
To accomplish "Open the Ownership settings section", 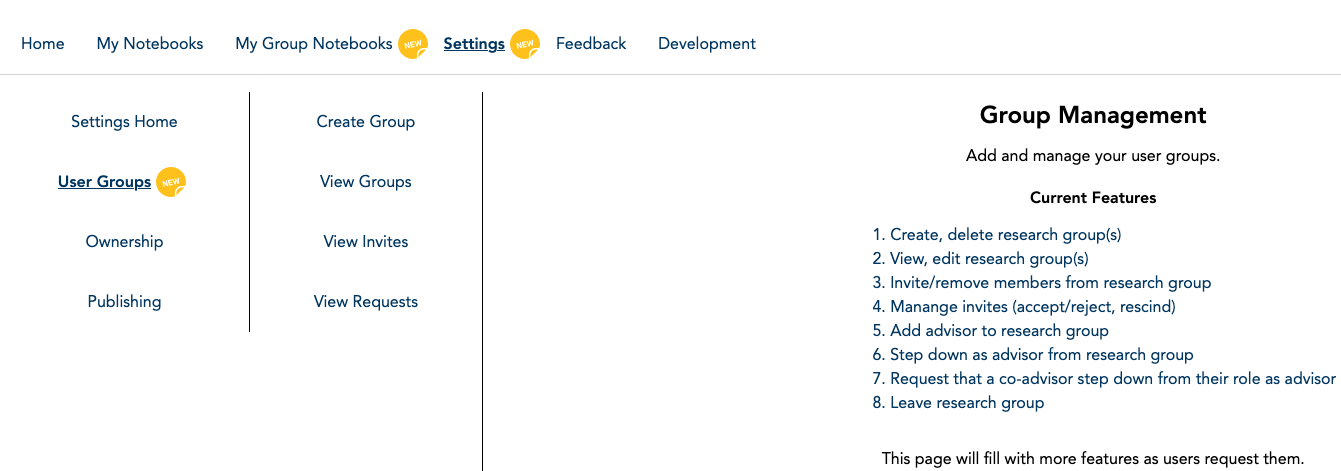I will (x=124, y=242).
